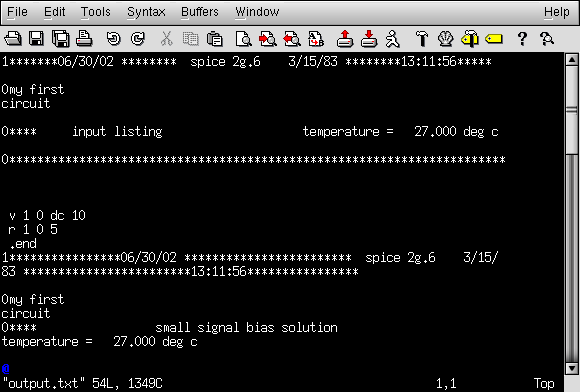580x392 pixels.
Task: Load session using up-arrow disk icon
Action: [345, 38]
